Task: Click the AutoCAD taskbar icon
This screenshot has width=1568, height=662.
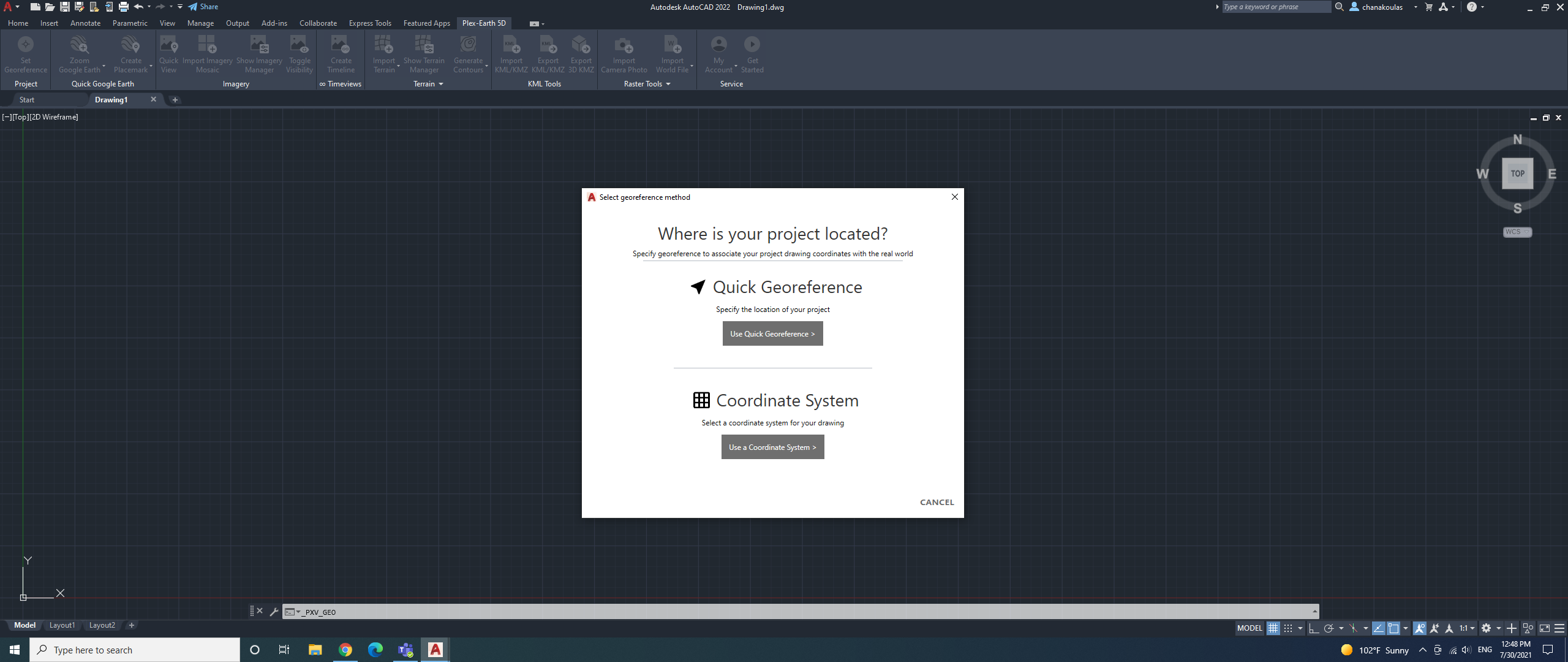Action: pos(434,649)
